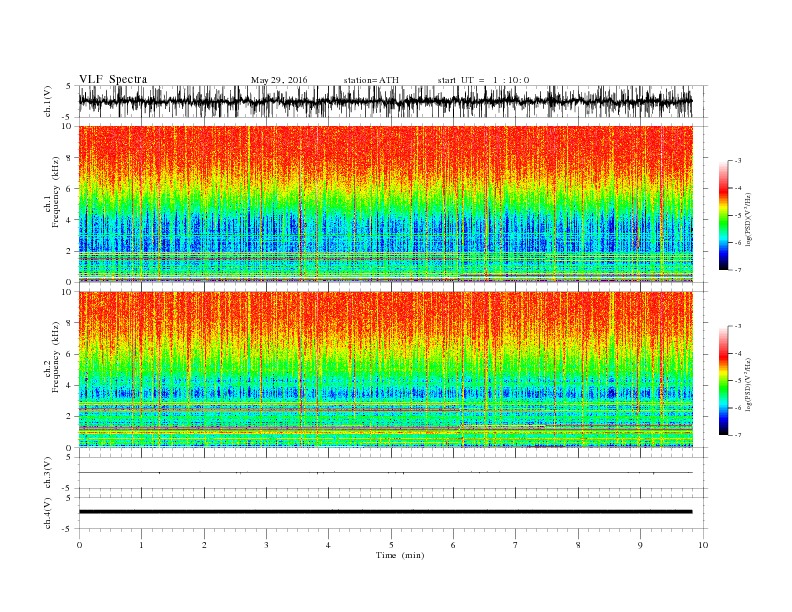792x612 pixels.
Task: Click the "1" time-axis tick label
Action: click(141, 545)
